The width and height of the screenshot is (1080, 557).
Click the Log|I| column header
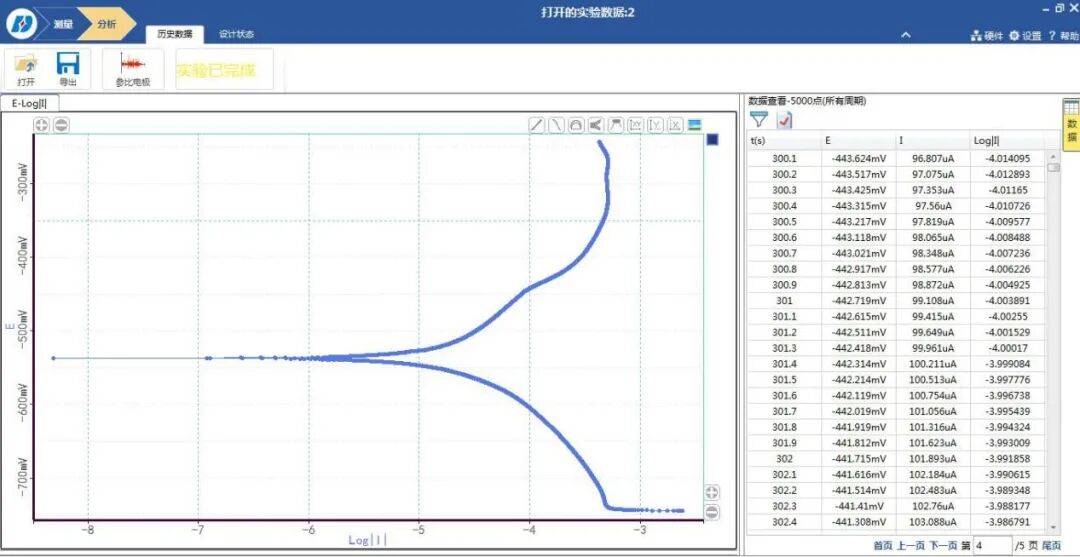(1007, 140)
